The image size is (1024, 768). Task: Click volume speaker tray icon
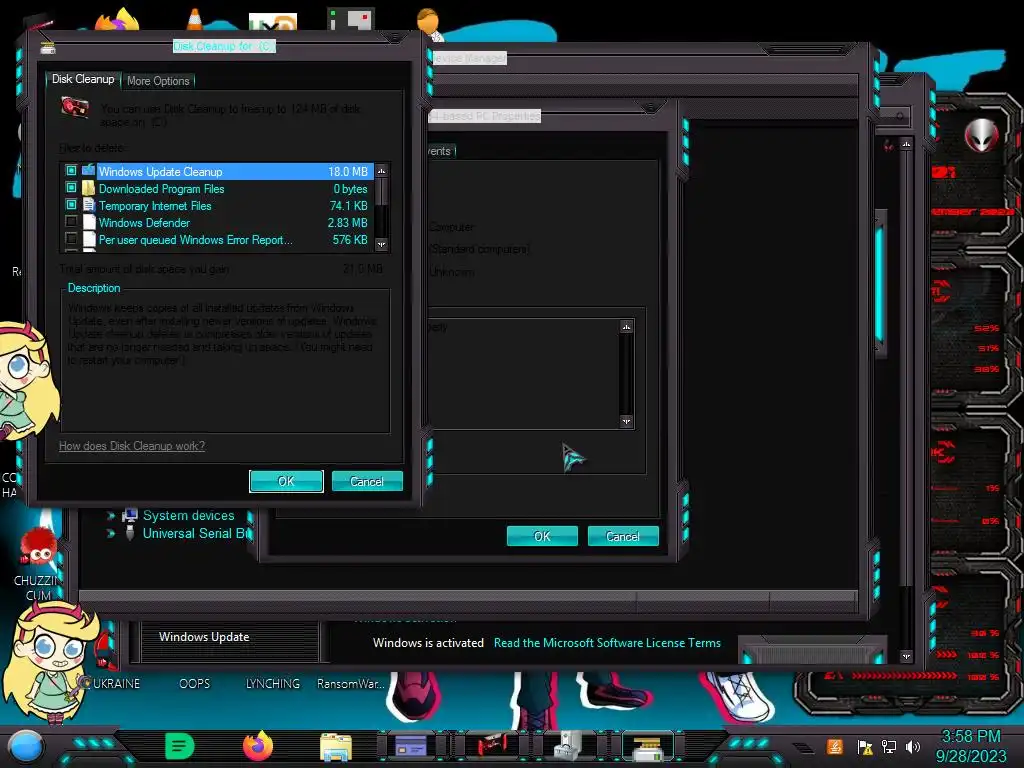tap(913, 746)
